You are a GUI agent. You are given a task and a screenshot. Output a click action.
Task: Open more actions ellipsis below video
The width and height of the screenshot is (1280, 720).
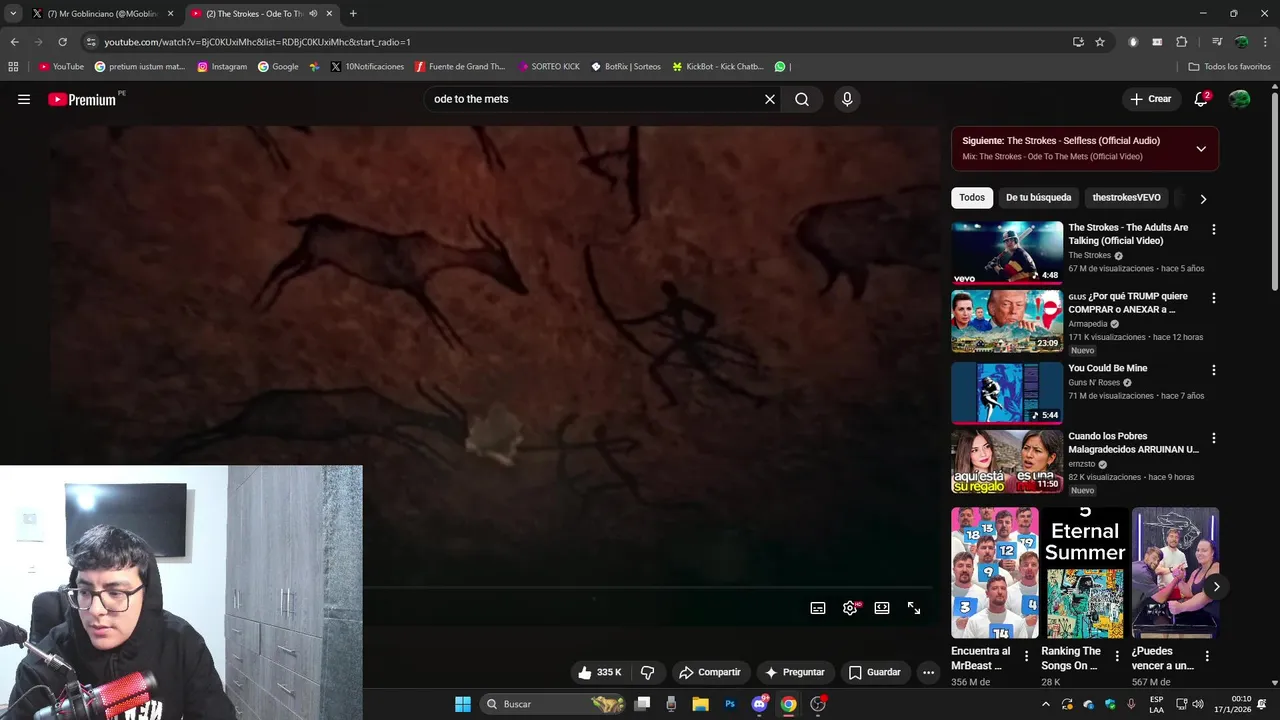[x=928, y=672]
